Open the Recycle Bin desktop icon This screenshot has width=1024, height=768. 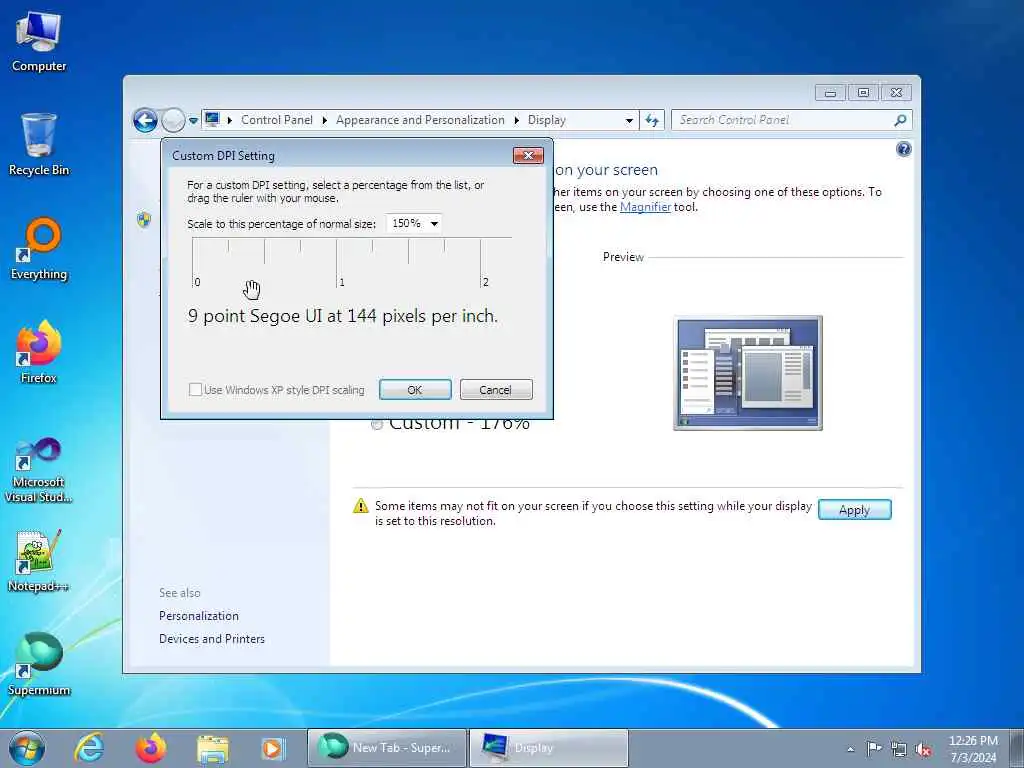tap(39, 145)
